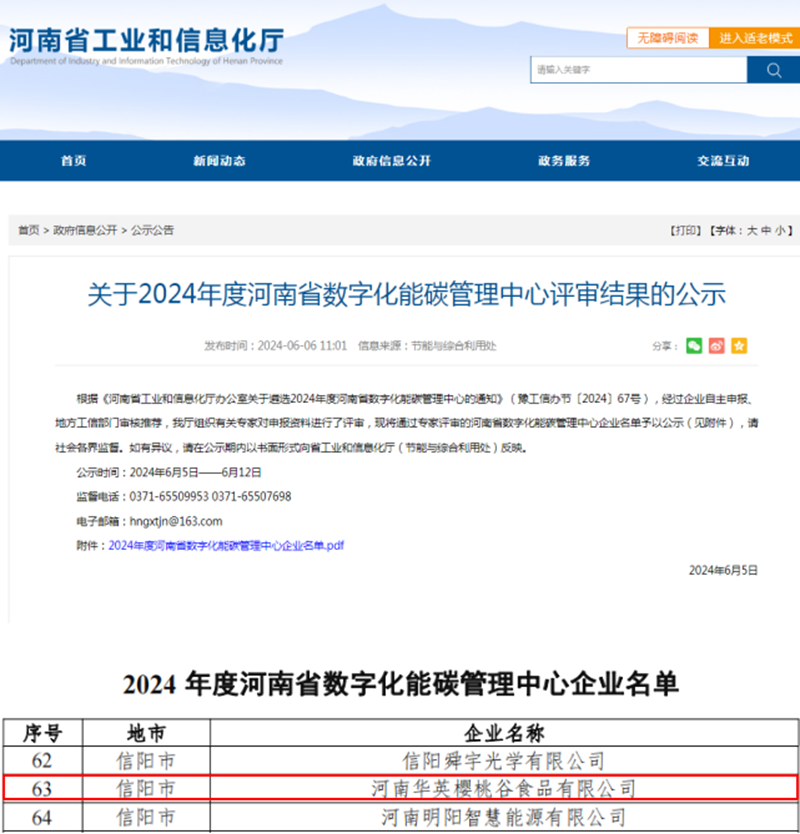This screenshot has height=834, width=800.
Task: Share the article via WeChat icon
Action: pyautogui.click(x=694, y=345)
